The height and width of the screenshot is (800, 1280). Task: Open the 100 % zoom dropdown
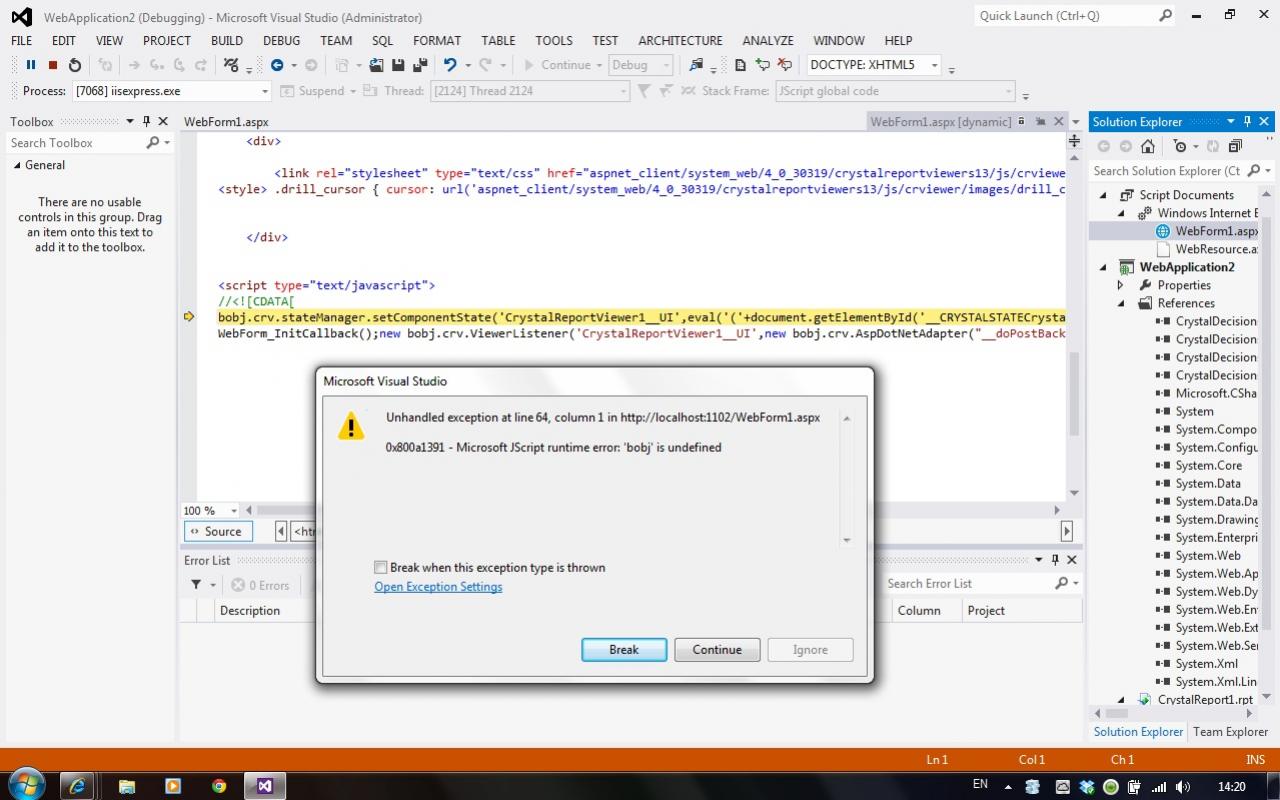pos(233,510)
